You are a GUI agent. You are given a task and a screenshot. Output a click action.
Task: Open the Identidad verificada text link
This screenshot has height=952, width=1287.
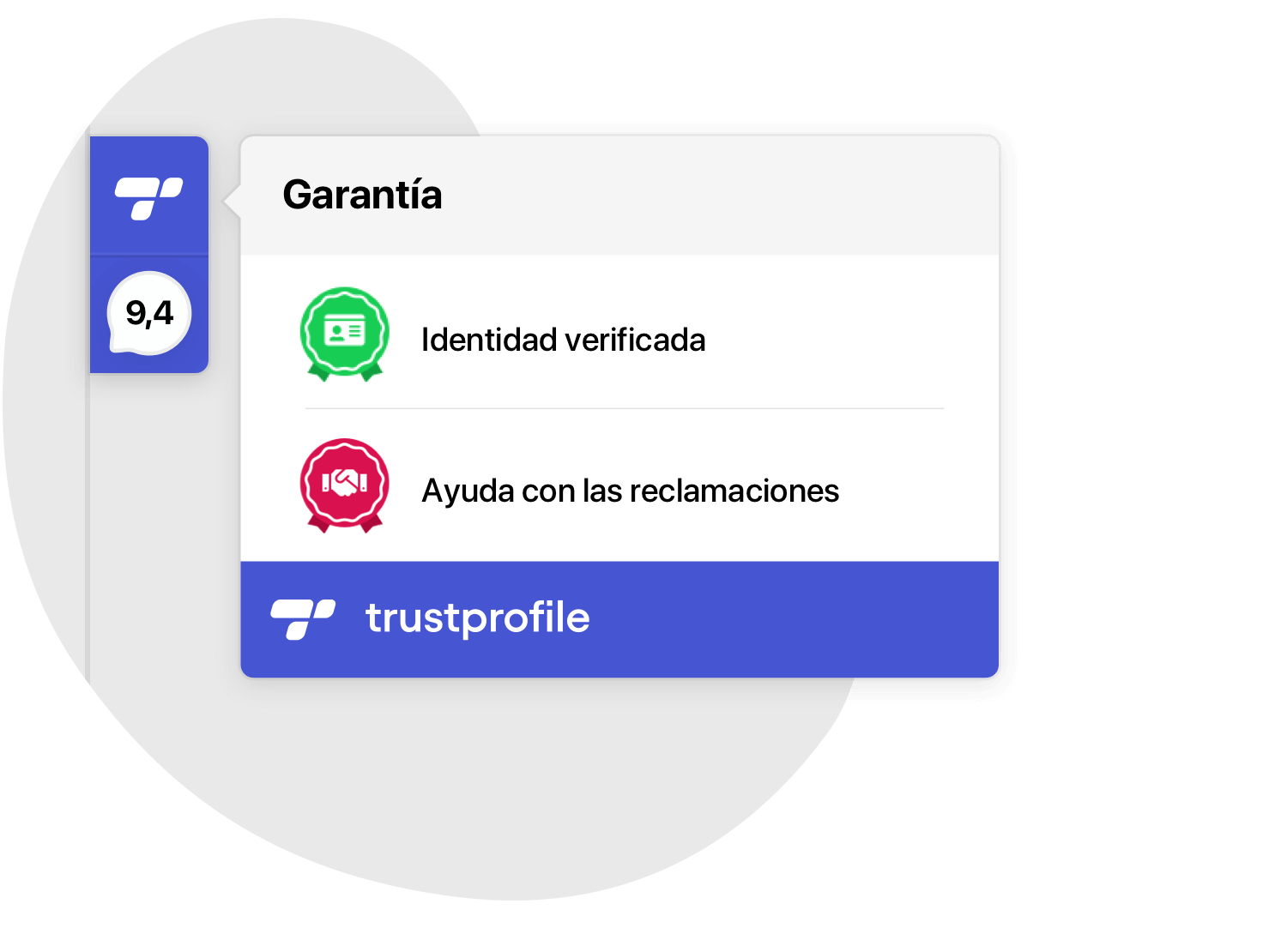click(x=563, y=340)
